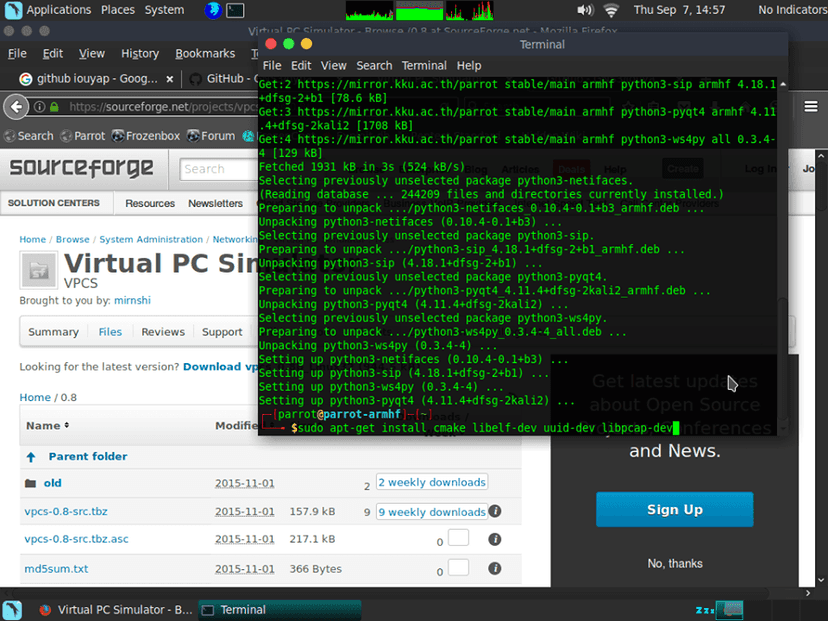828x621 pixels.
Task: Click the site info circle icon in URL bar
Action: click(39, 107)
